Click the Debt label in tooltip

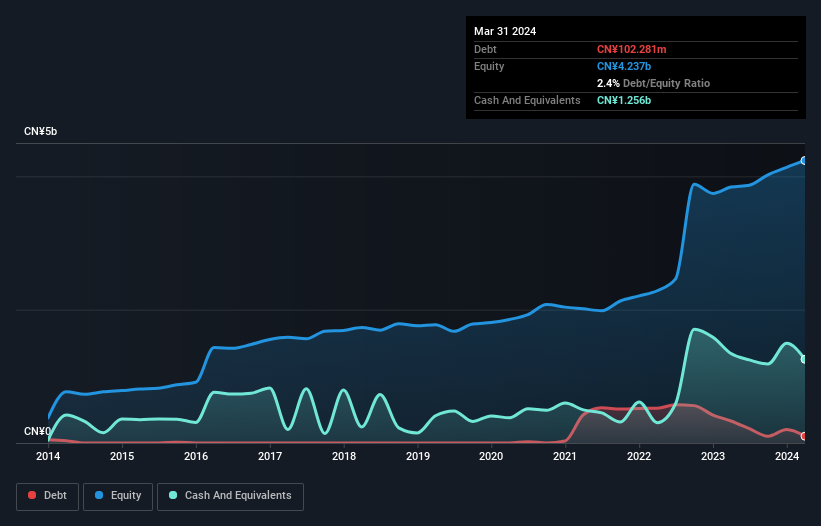click(485, 49)
